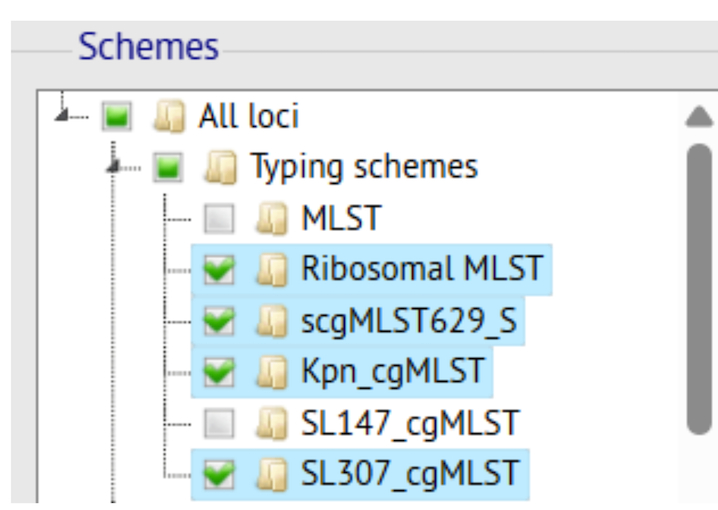Image resolution: width=718 pixels, height=510 pixels.
Task: Click the scgMLST629_S folder icon
Action: click(269, 320)
